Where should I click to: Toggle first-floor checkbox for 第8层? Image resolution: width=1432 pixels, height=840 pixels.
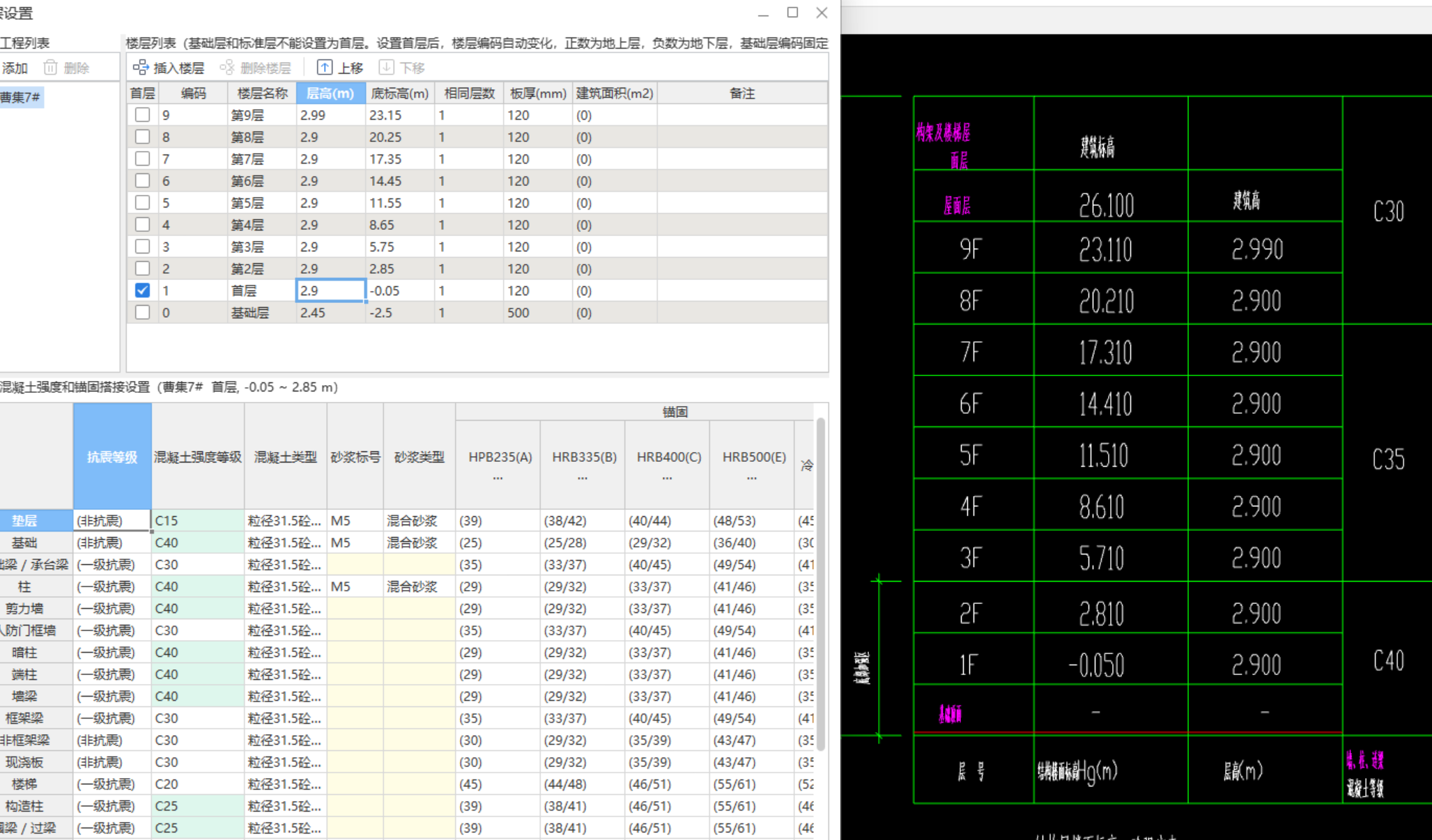tap(142, 137)
